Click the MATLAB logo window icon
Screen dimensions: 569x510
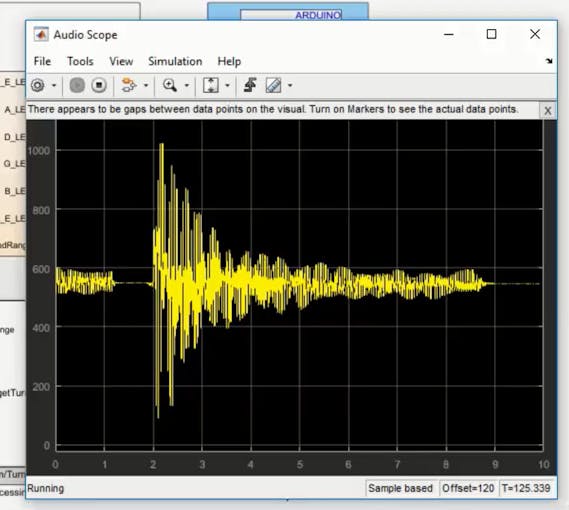click(x=41, y=35)
